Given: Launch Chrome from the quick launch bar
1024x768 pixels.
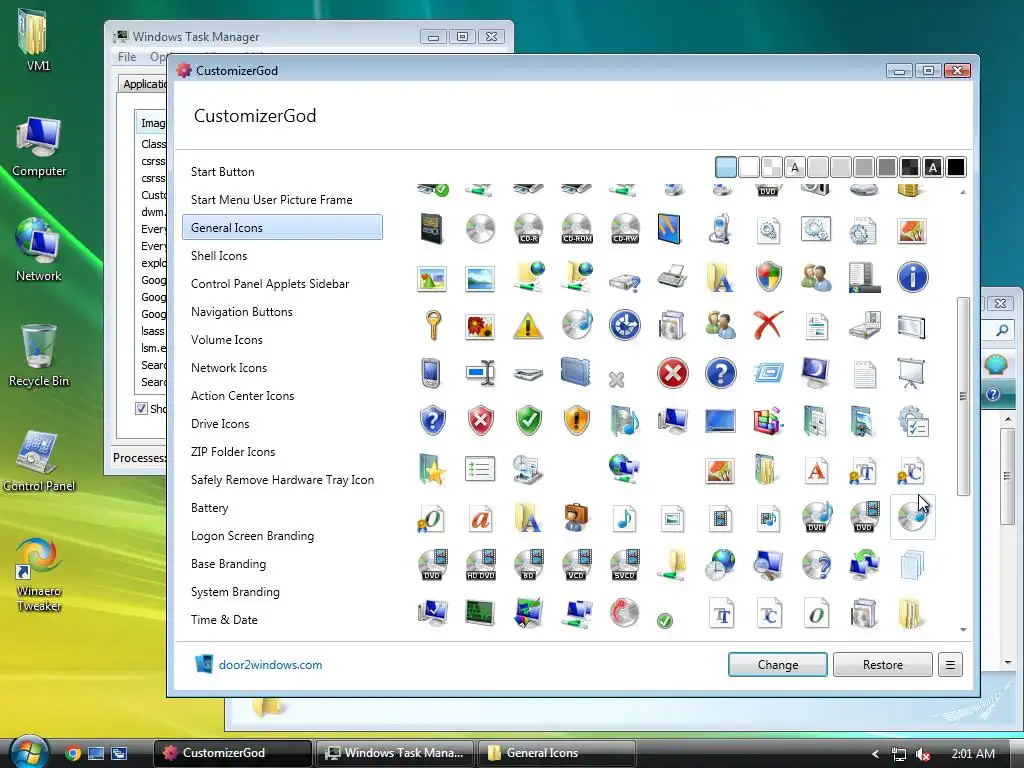Looking at the screenshot, I should coord(73,753).
